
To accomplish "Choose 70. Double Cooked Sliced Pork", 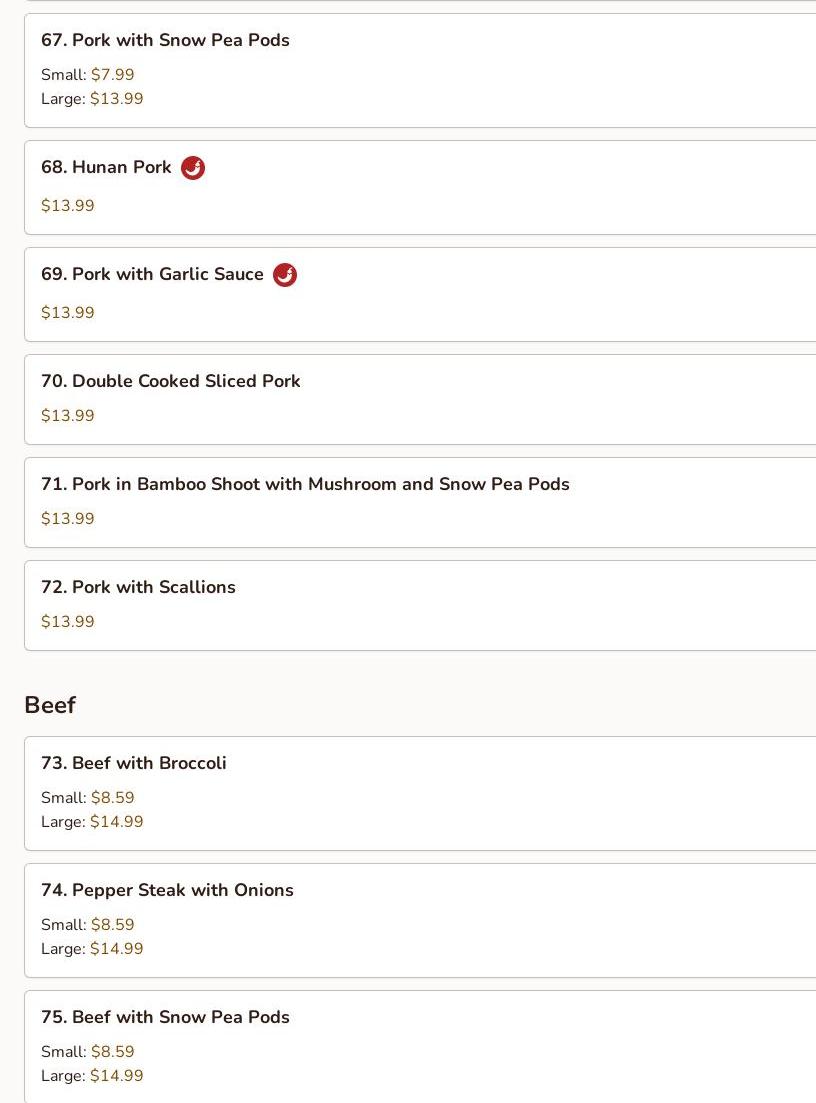I will coord(170,382).
